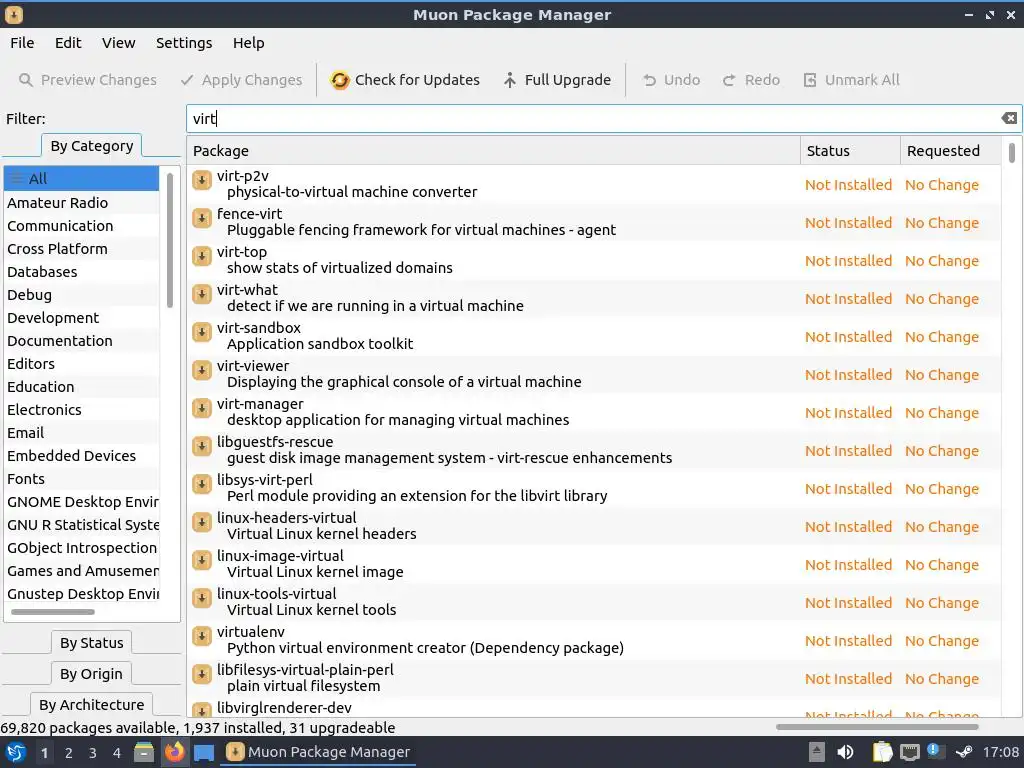Select the Fonts category
Image resolution: width=1024 pixels, height=768 pixels.
coord(81,479)
